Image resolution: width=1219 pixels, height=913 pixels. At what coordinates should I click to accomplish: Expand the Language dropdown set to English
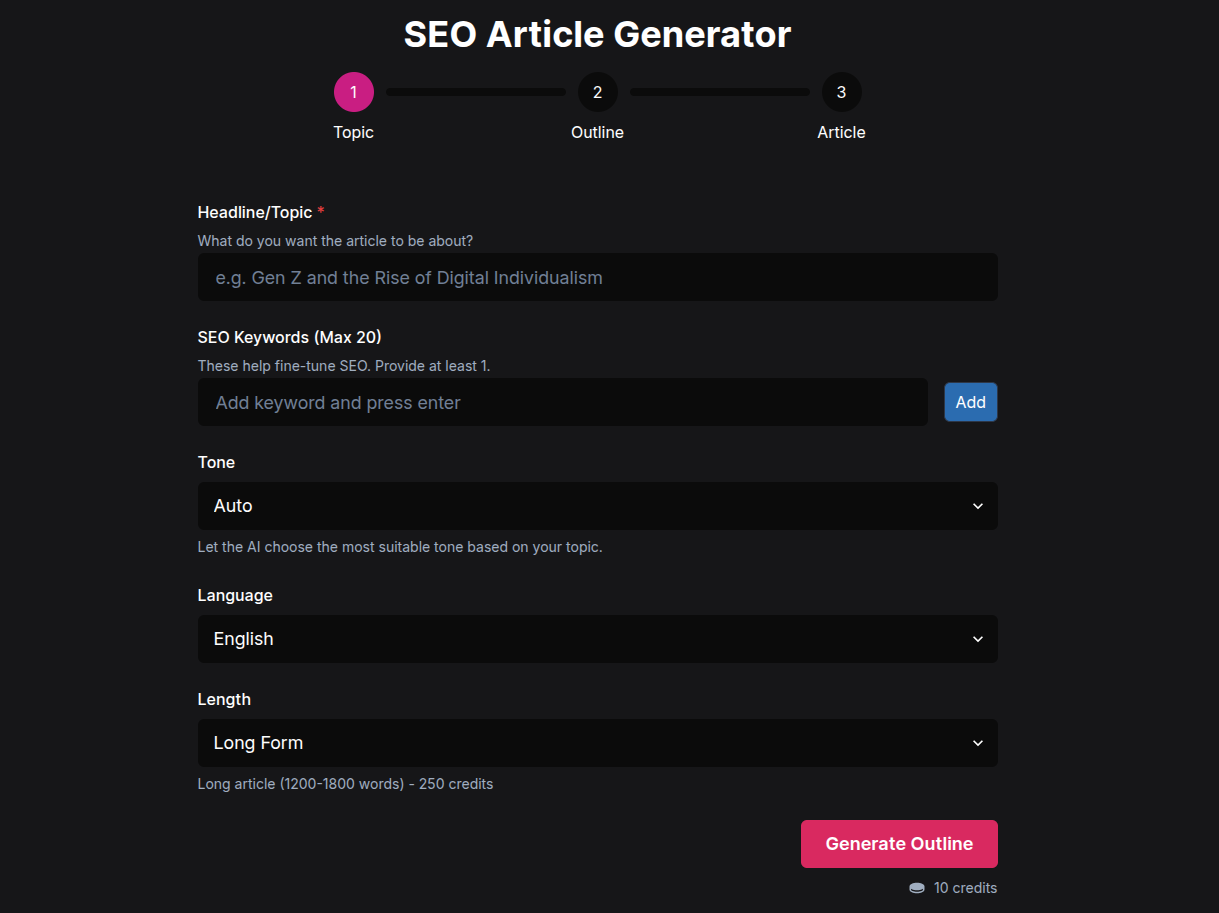[597, 639]
